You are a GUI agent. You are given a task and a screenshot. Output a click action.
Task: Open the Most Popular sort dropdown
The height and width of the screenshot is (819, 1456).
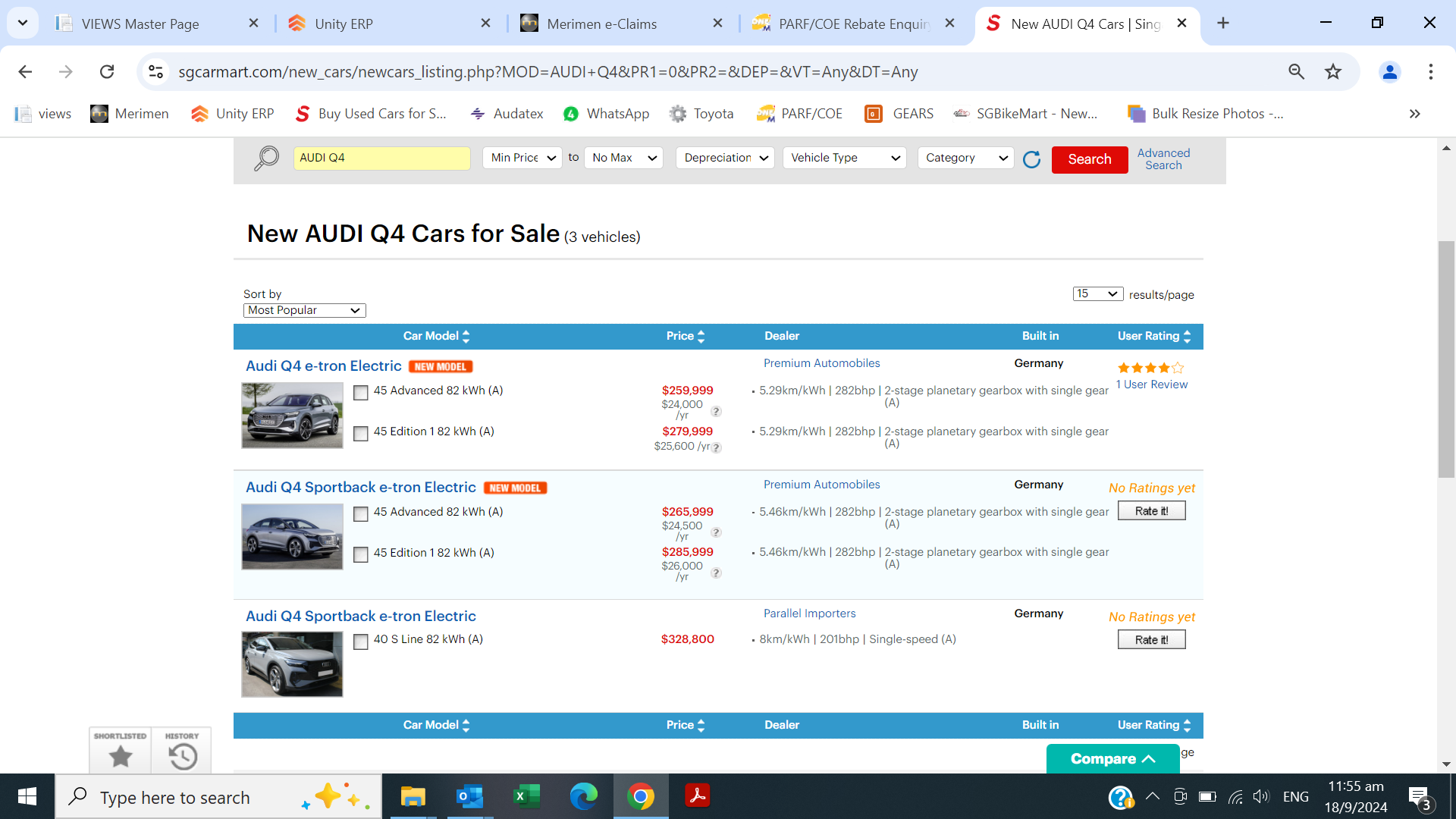tap(304, 310)
